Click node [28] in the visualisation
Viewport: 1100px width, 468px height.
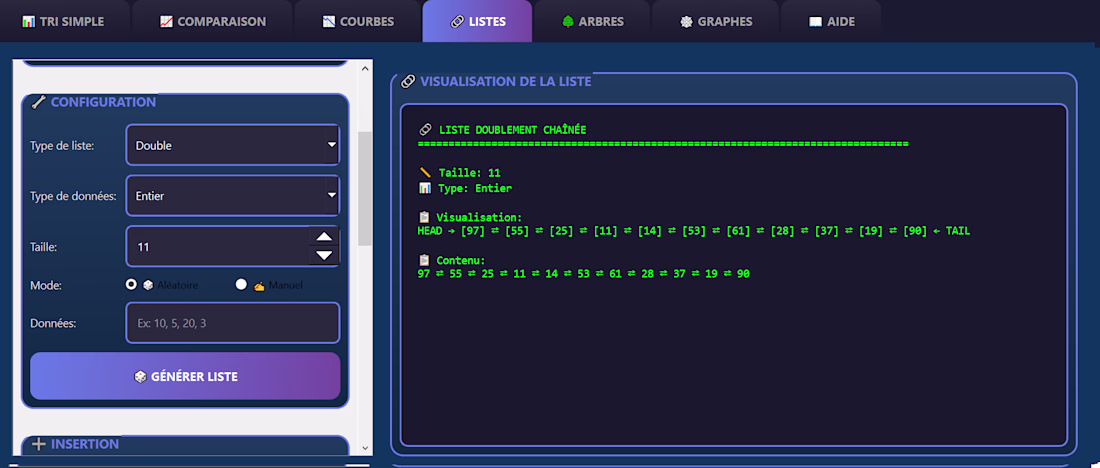tap(782, 231)
